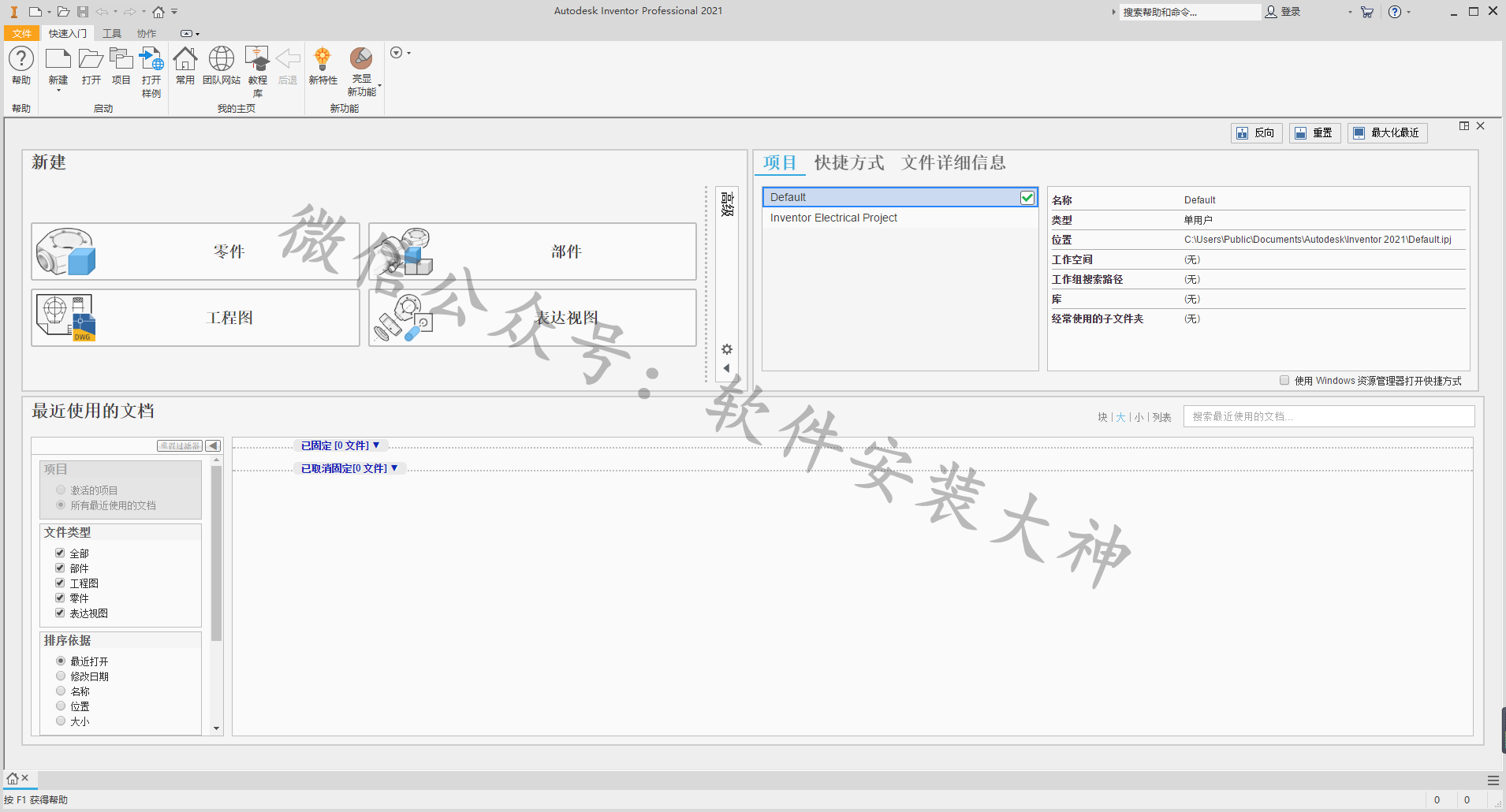Image resolution: width=1506 pixels, height=812 pixels.
Task: Switch to the 工具 ribbon tab
Action: 112,33
